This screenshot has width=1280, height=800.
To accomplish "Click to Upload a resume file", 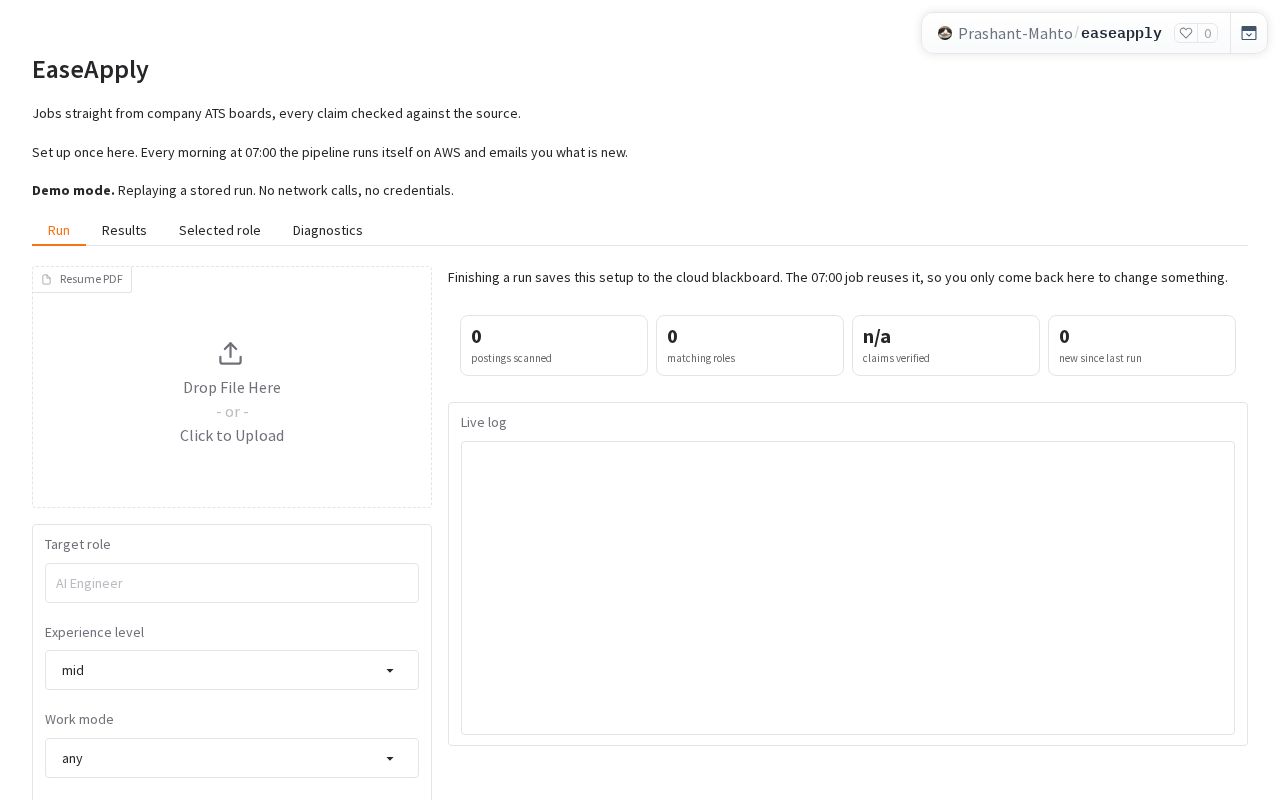I will click(x=232, y=435).
